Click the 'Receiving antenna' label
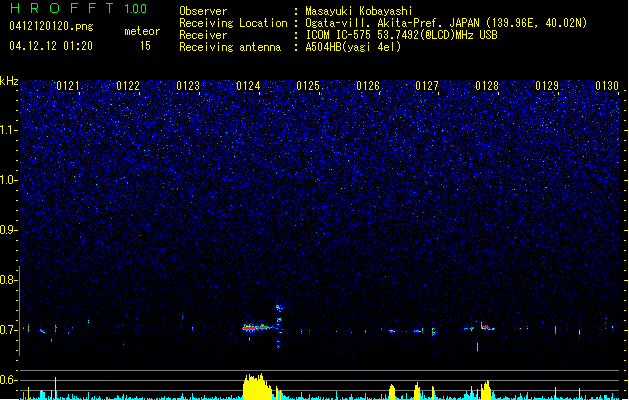Image resolution: width=629 pixels, height=400 pixels. click(230, 47)
